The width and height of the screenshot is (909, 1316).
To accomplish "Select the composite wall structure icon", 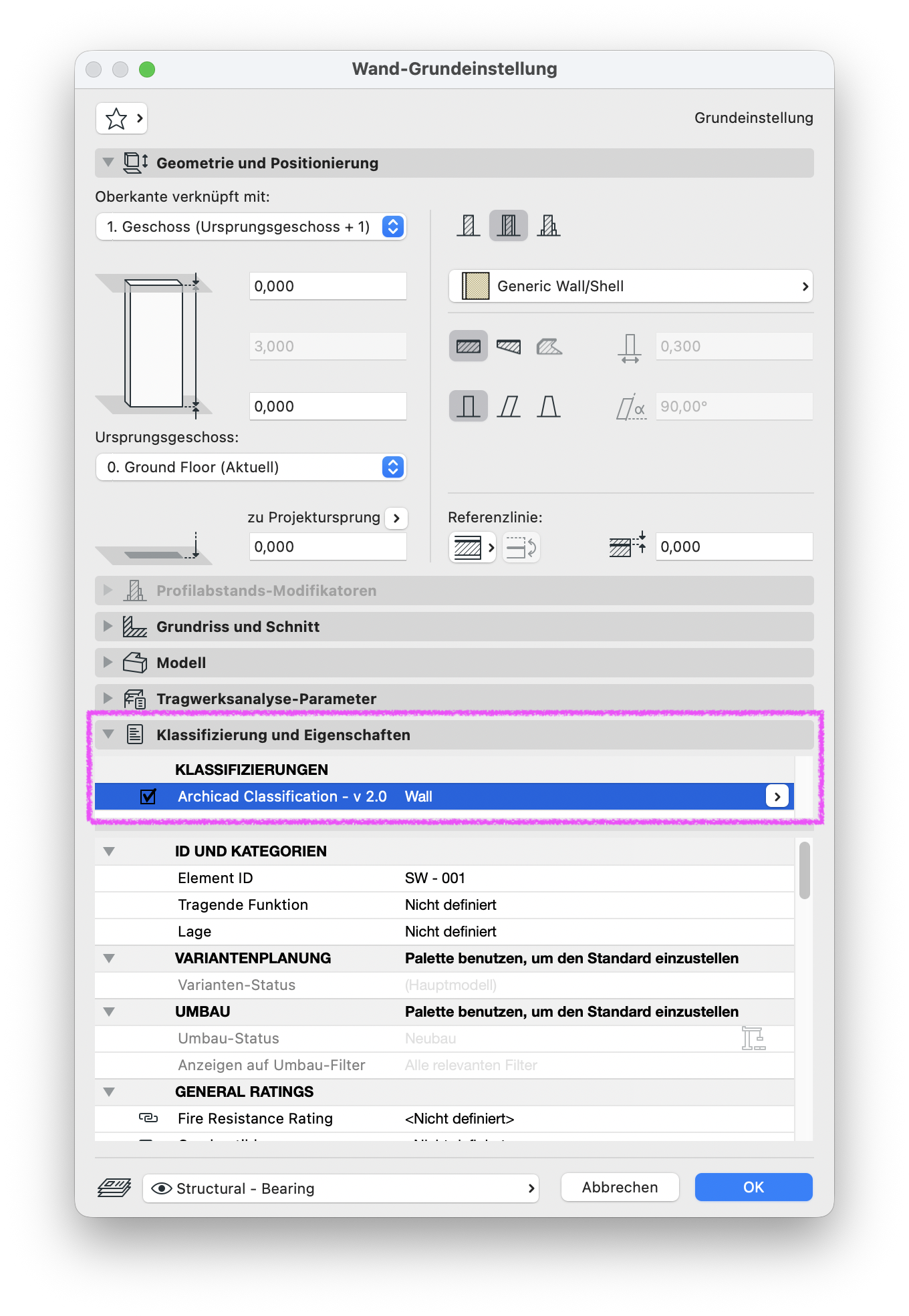I will (509, 226).
